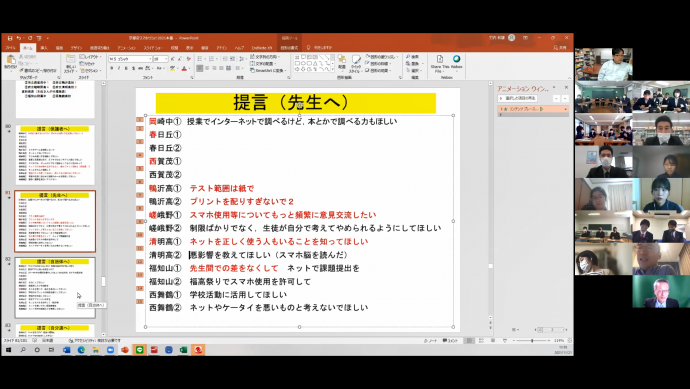Toggle strikethrough formatting

coord(141,68)
